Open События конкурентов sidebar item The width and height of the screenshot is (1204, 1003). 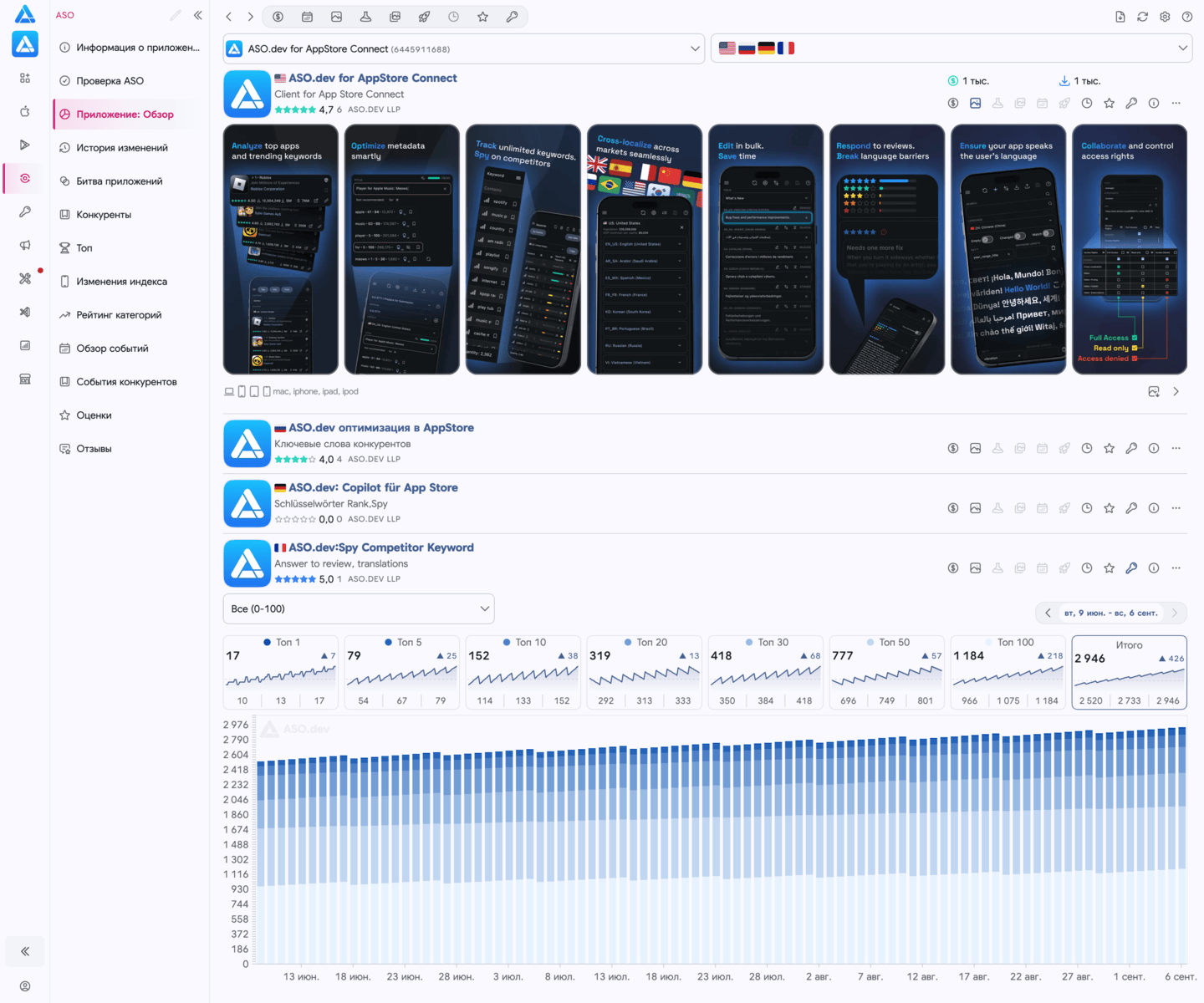[130, 382]
